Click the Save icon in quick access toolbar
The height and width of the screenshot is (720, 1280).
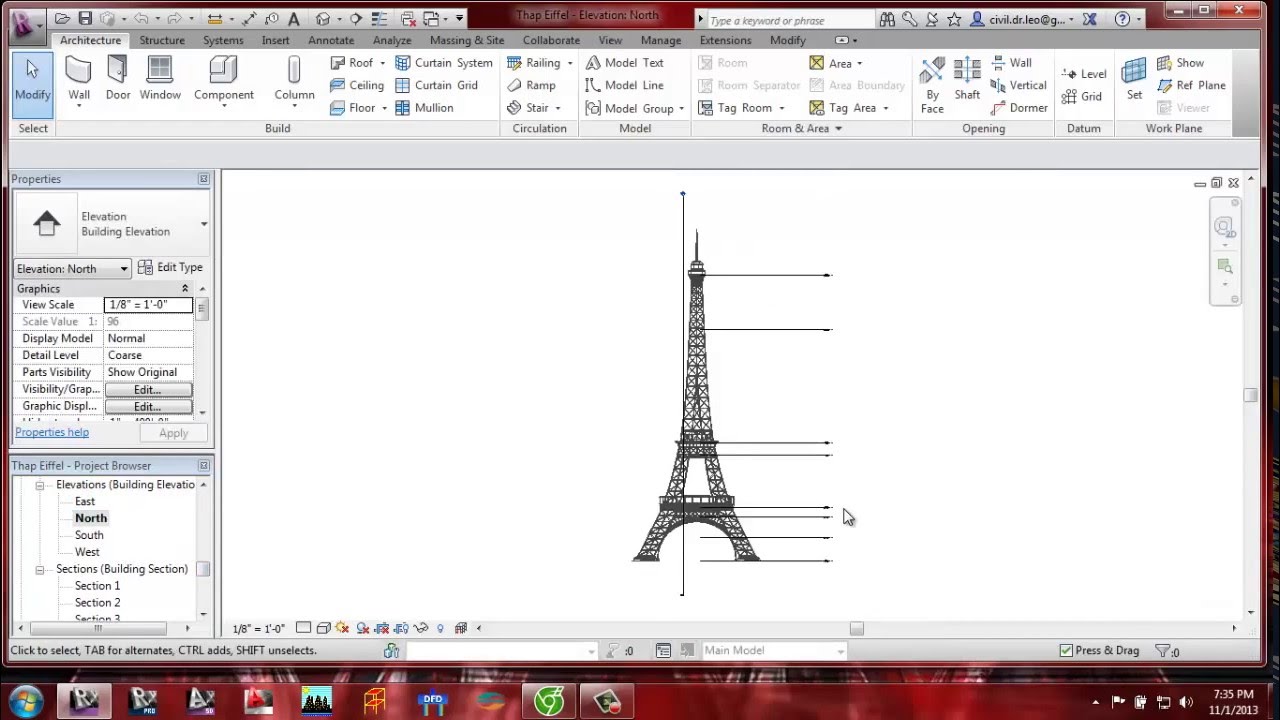85,18
